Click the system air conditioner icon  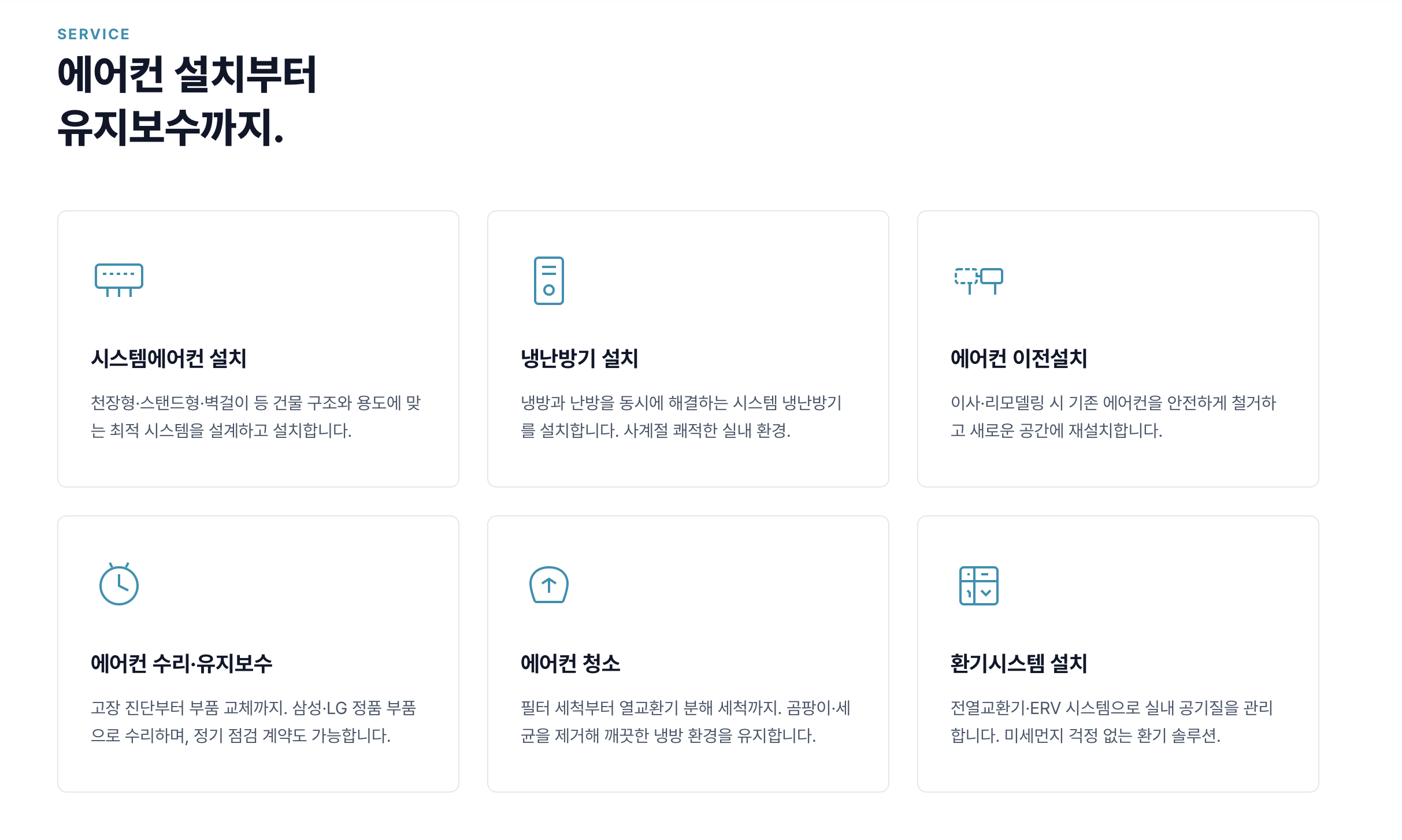click(118, 280)
